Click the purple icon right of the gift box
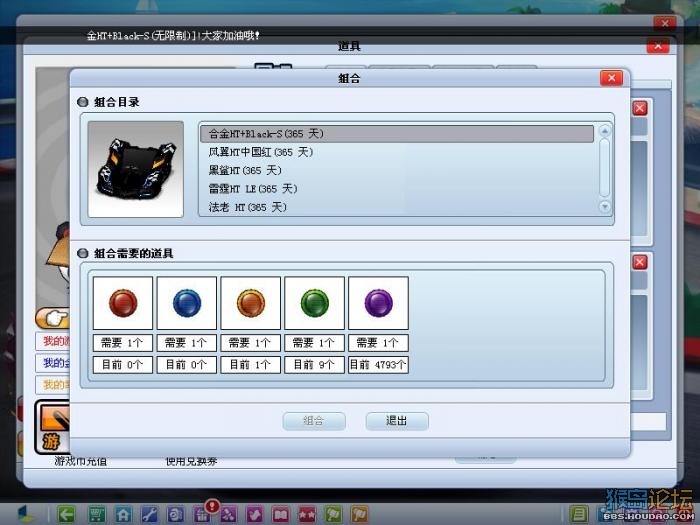 228,514
